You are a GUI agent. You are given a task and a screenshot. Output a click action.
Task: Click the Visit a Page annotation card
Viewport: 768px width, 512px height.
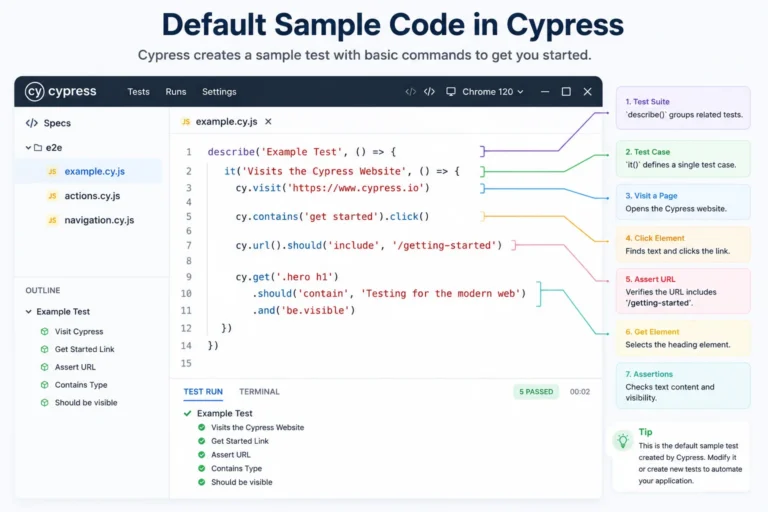[683, 202]
